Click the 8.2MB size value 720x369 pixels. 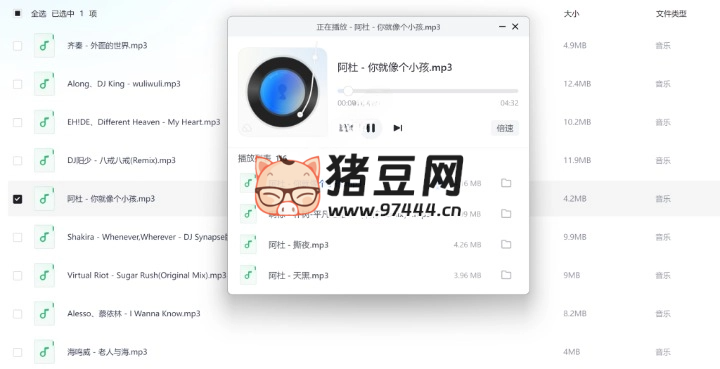(x=575, y=313)
